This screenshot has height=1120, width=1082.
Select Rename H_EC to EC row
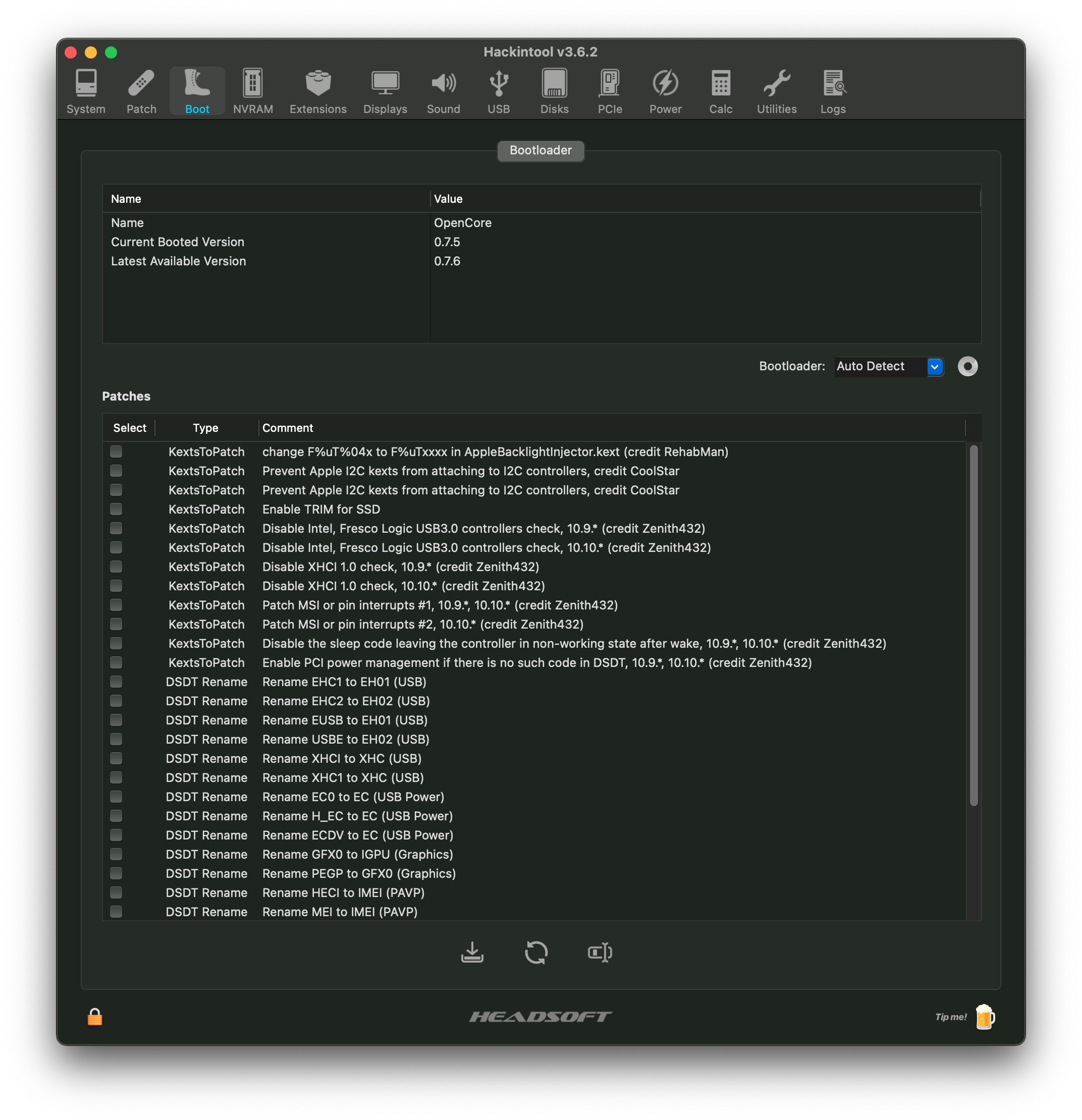534,816
